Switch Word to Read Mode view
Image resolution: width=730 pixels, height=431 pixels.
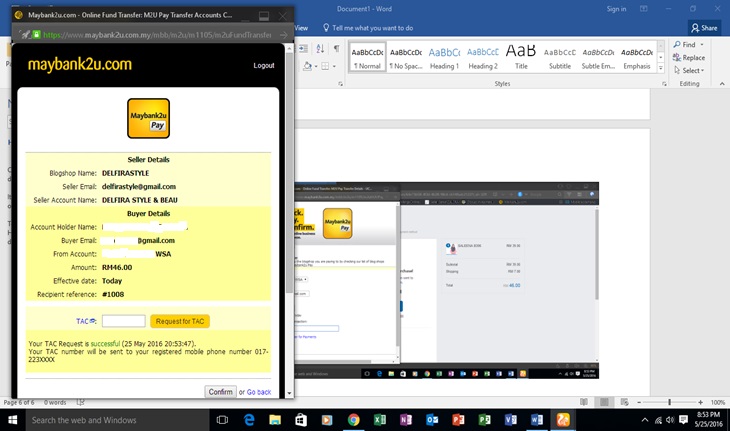(584, 402)
